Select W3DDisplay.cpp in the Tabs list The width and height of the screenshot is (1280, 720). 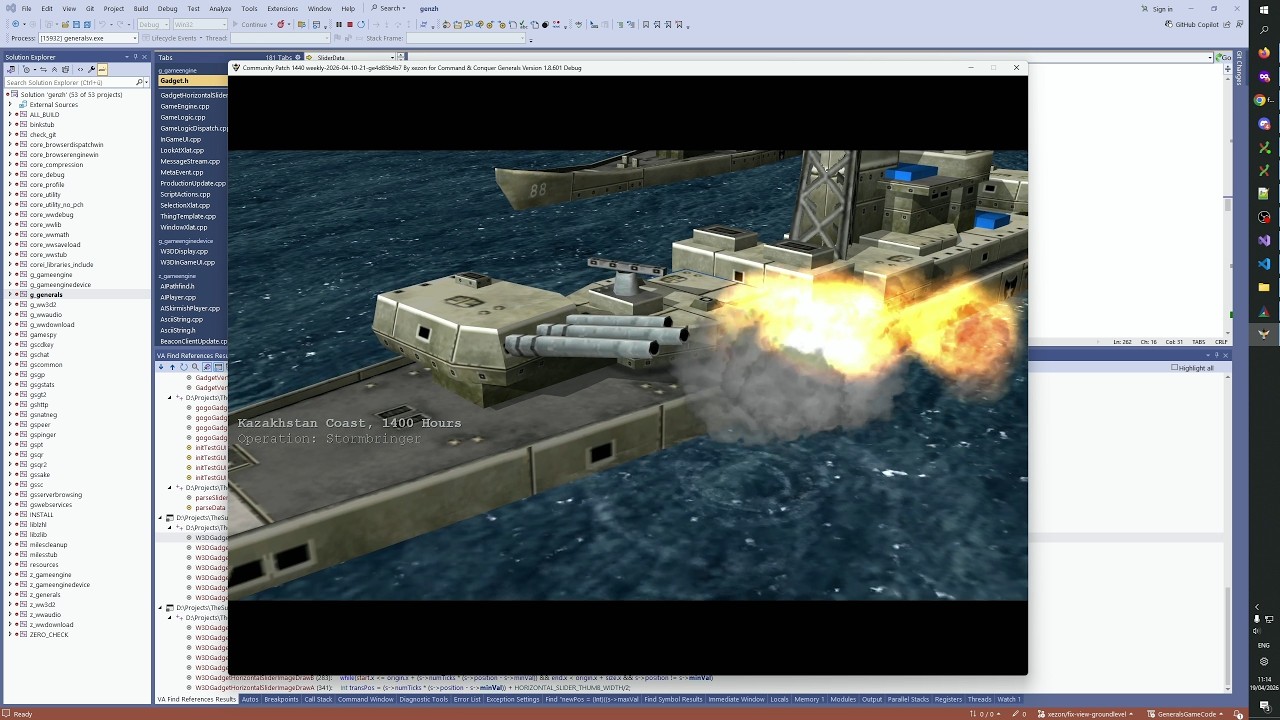[x=184, y=251]
